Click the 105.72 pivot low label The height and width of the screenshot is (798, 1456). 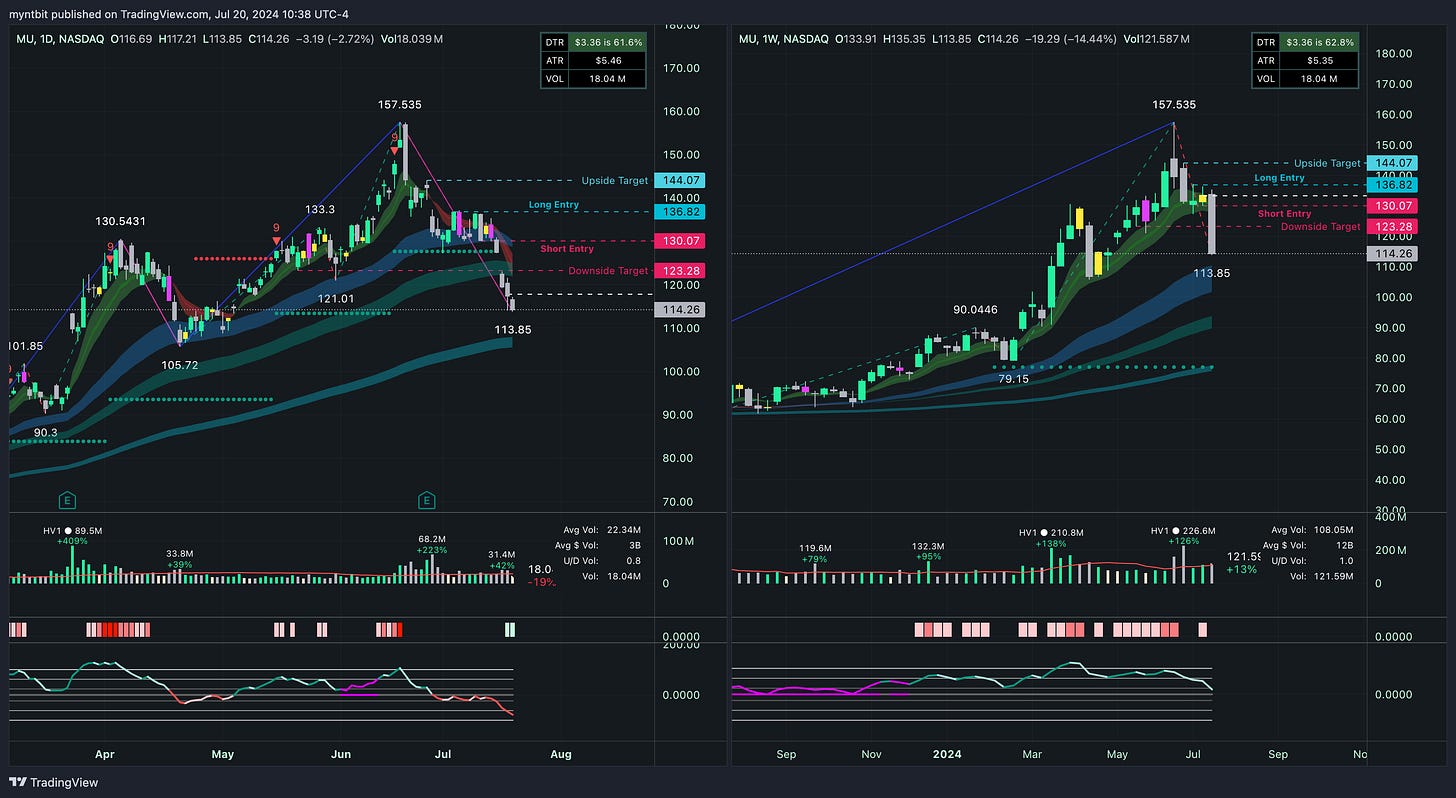179,365
